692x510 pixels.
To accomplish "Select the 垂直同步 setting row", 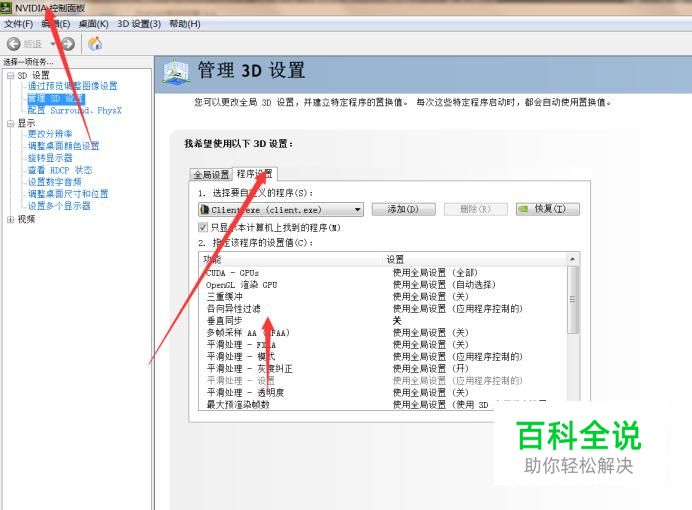I will [x=383, y=321].
